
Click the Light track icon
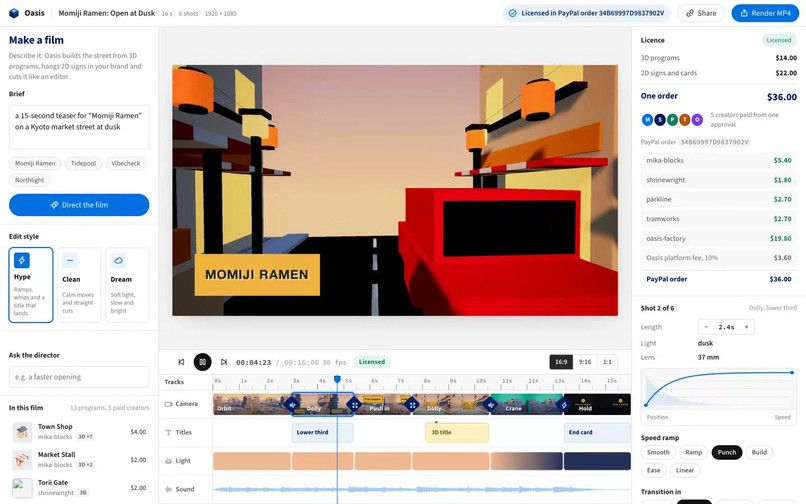tap(168, 461)
